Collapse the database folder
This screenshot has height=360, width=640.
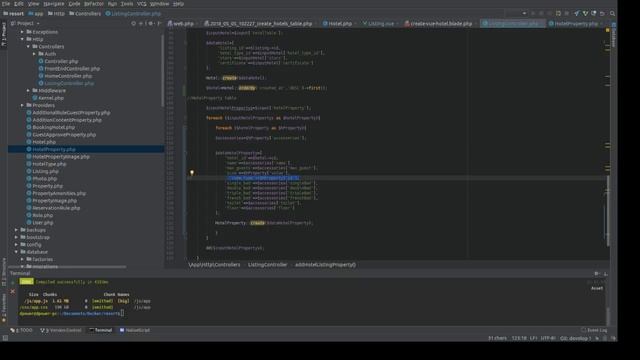coord(16,252)
